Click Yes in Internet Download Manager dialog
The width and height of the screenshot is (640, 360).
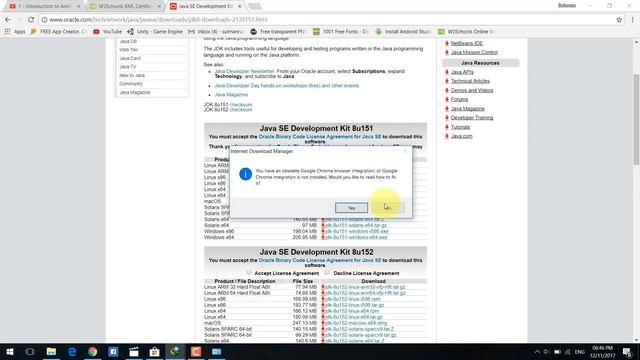pos(351,208)
